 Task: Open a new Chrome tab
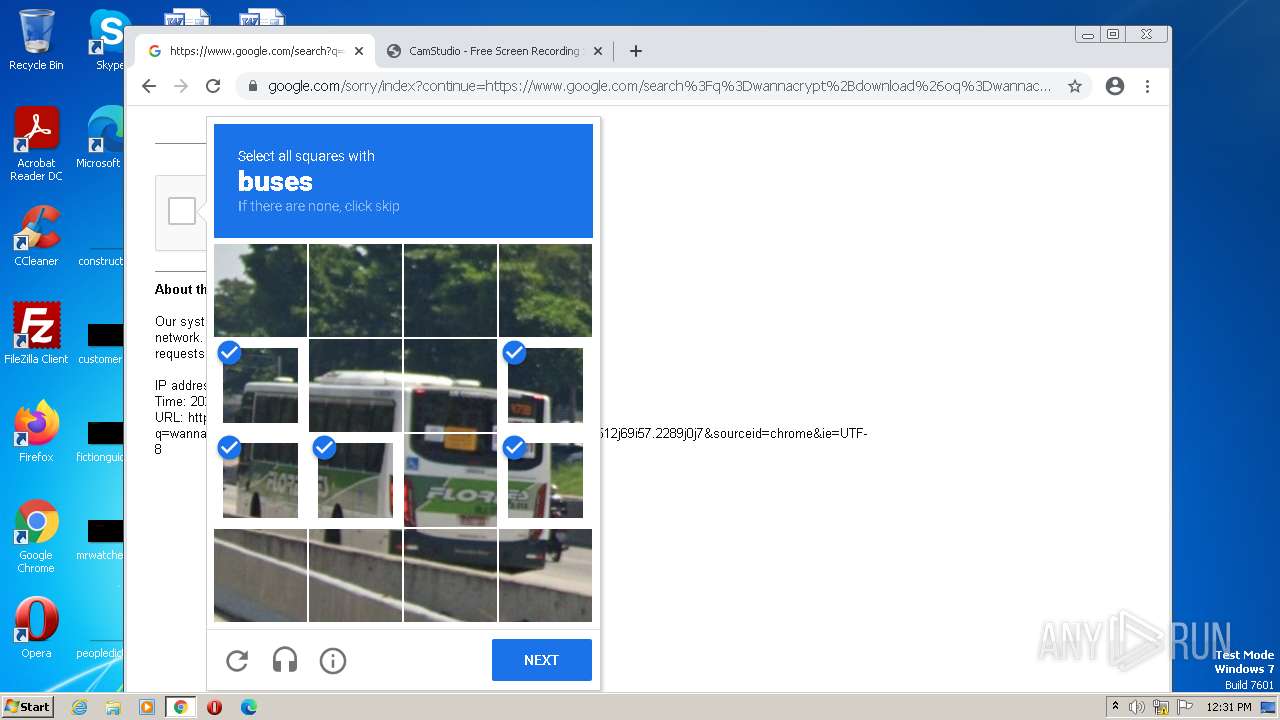coord(635,51)
